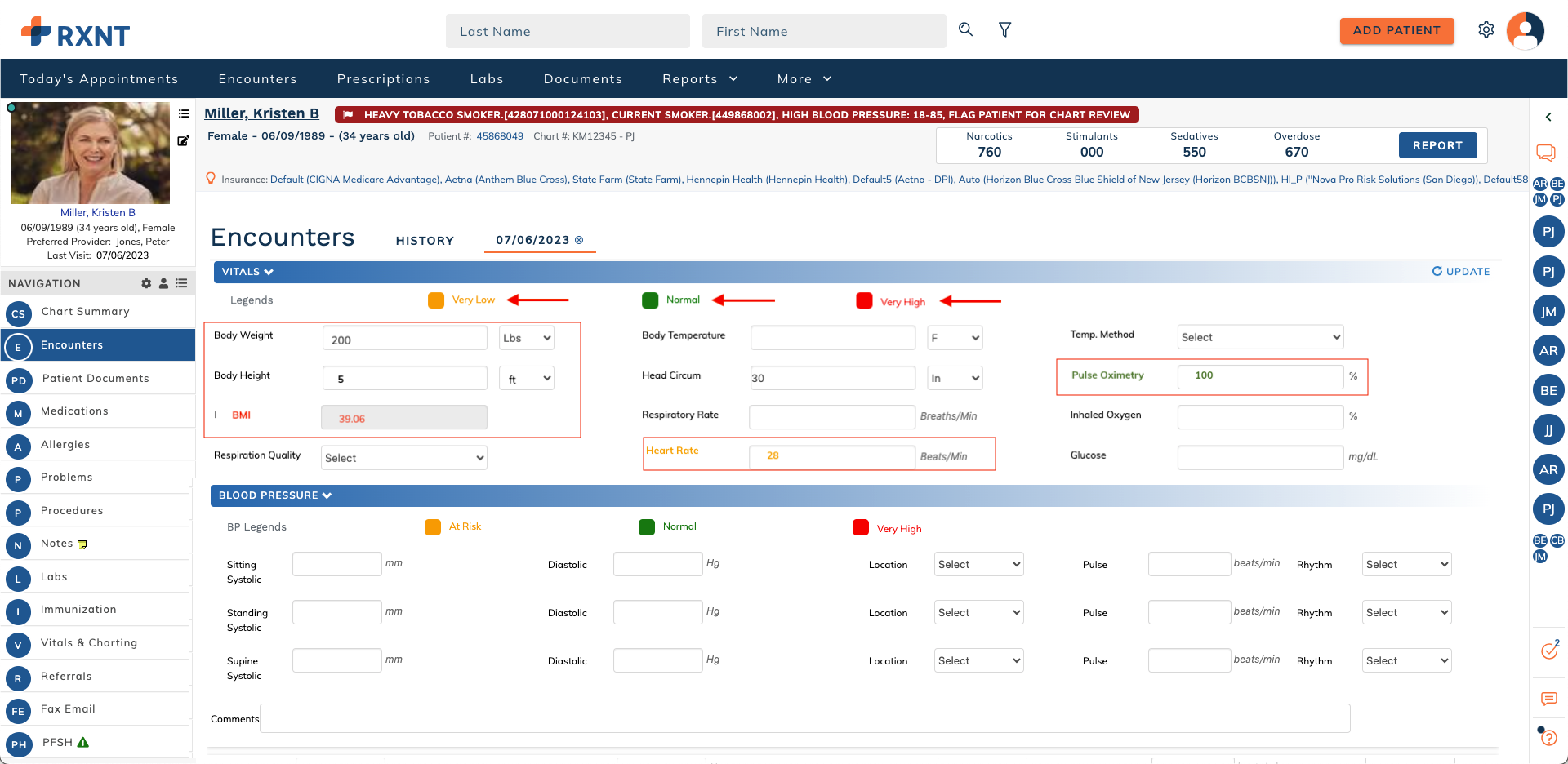Close the 07/06/2023 encounter tab
The width and height of the screenshot is (1568, 764).
pos(579,240)
